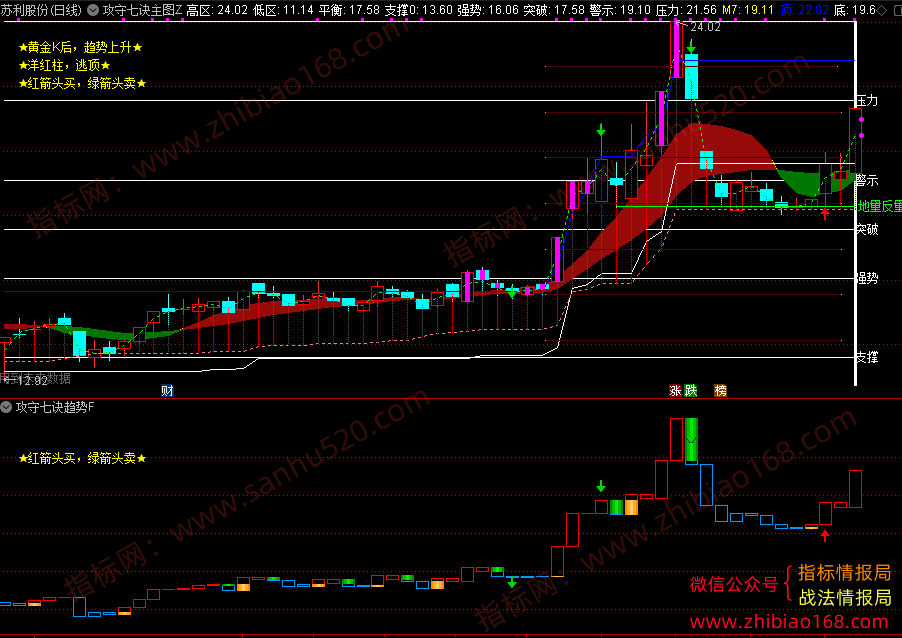Click the 强势 level label on right edge
This screenshot has width=902, height=638.
[x=867, y=278]
